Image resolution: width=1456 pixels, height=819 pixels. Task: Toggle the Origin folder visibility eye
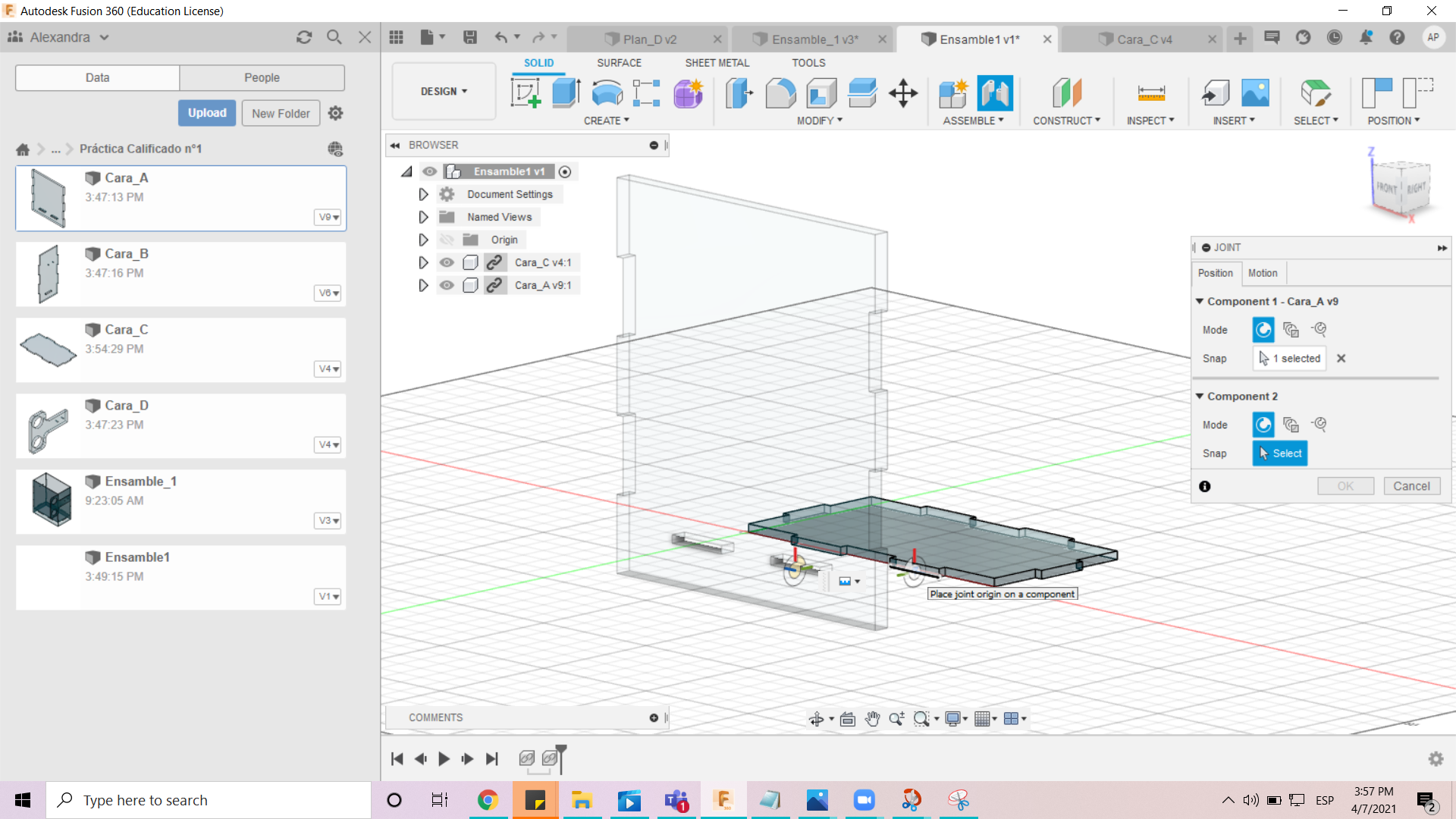[447, 240]
